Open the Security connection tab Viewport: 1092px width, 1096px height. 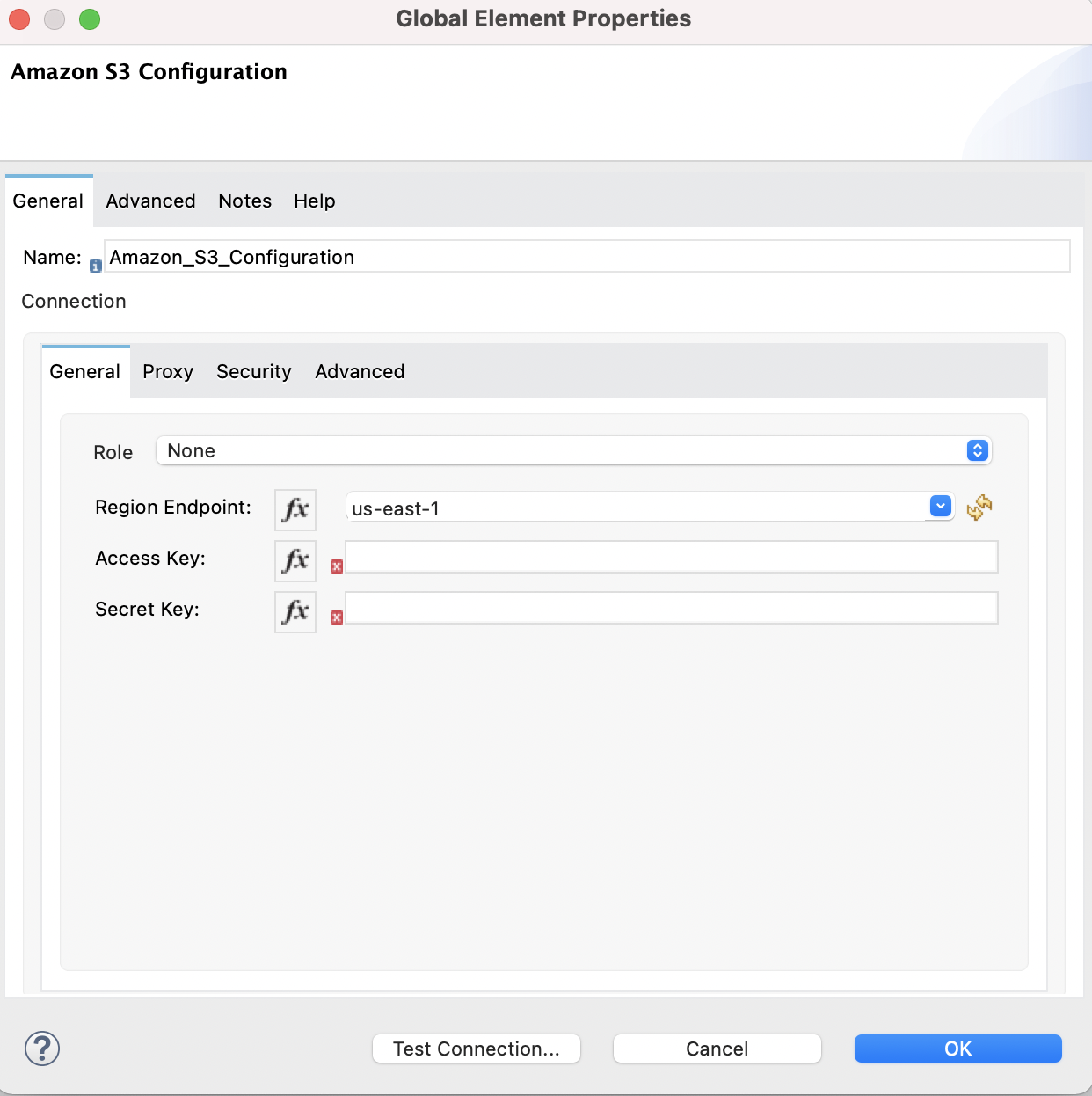pyautogui.click(x=253, y=371)
